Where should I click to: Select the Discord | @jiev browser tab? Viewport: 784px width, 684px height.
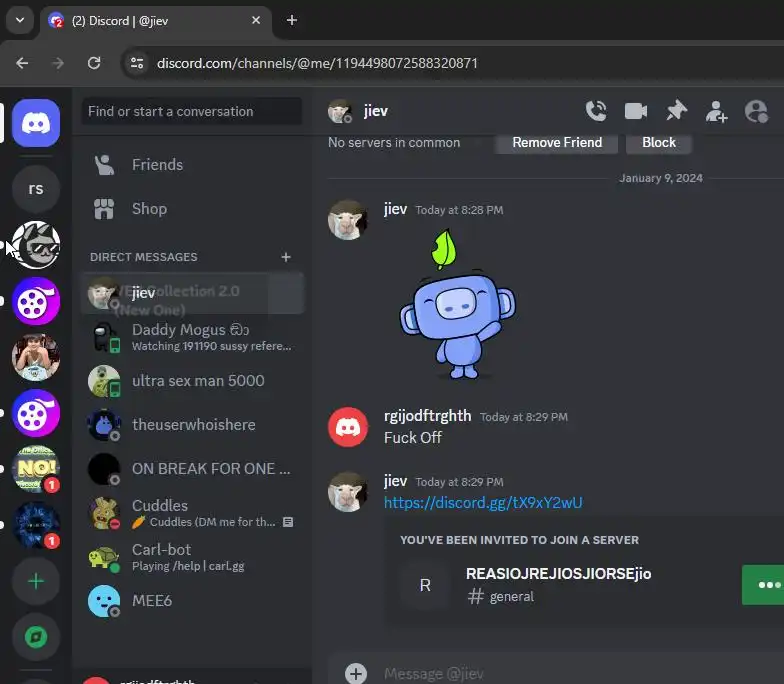(156, 21)
